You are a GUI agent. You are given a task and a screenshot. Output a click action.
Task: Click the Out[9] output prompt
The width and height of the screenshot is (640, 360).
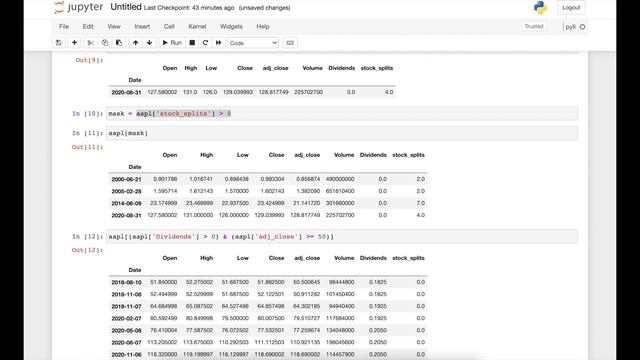(89, 60)
